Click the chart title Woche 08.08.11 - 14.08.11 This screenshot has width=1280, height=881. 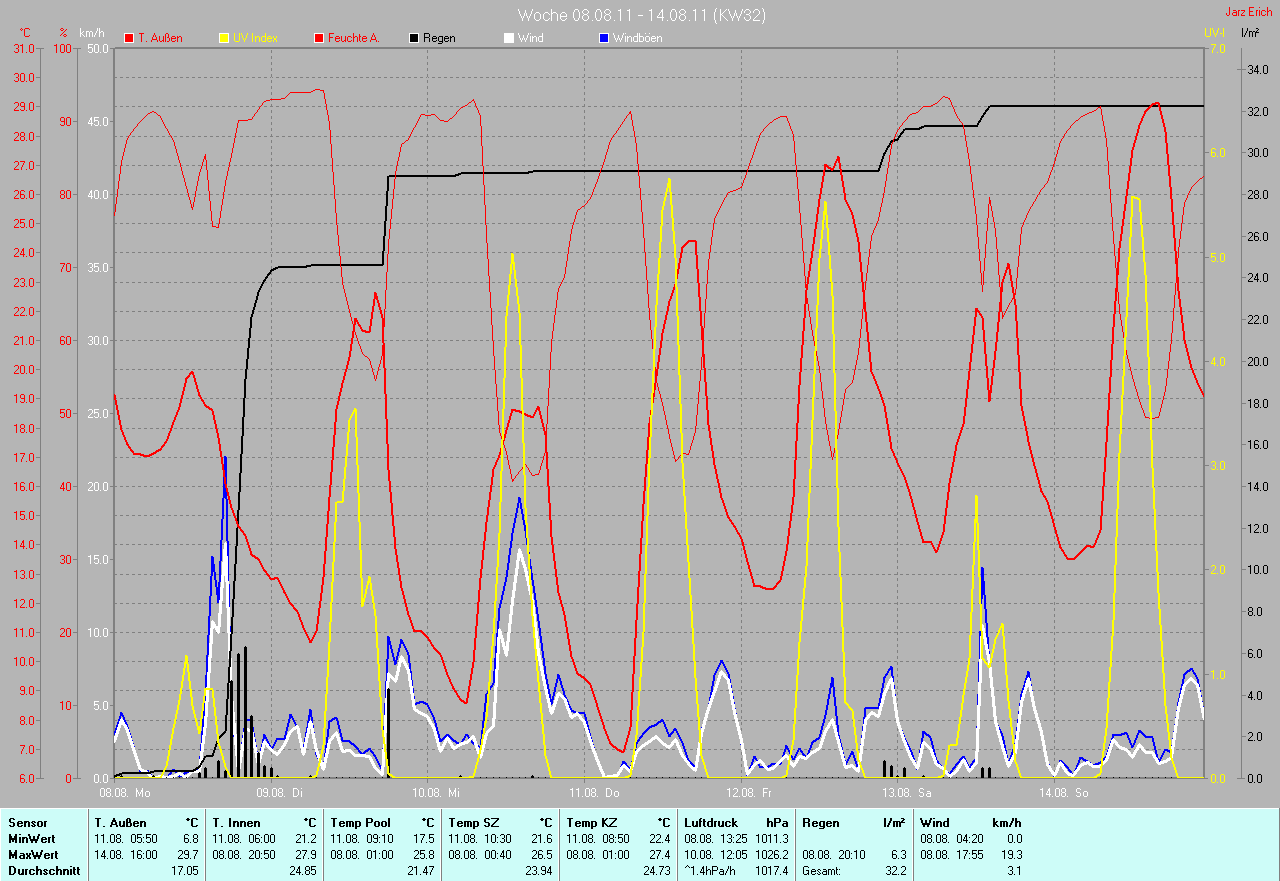[641, 15]
